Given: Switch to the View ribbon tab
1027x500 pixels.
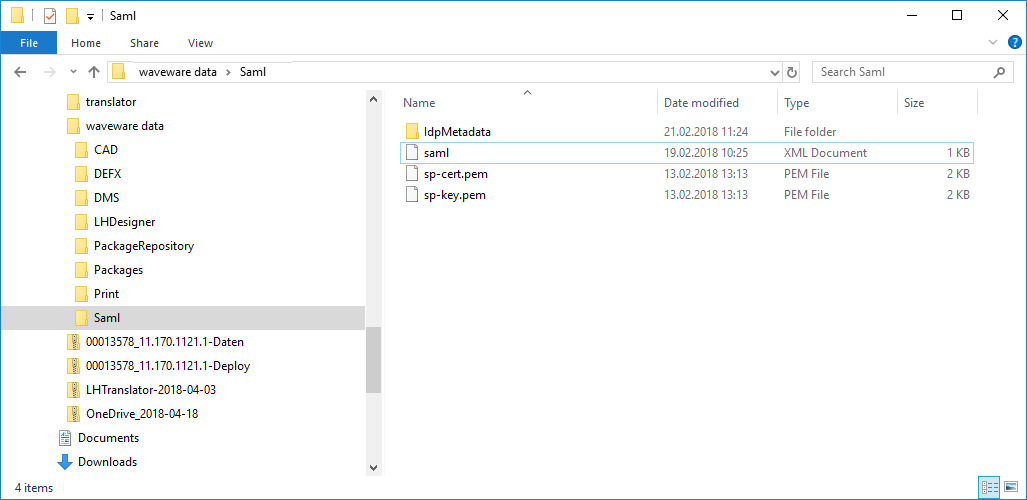Looking at the screenshot, I should [x=200, y=43].
